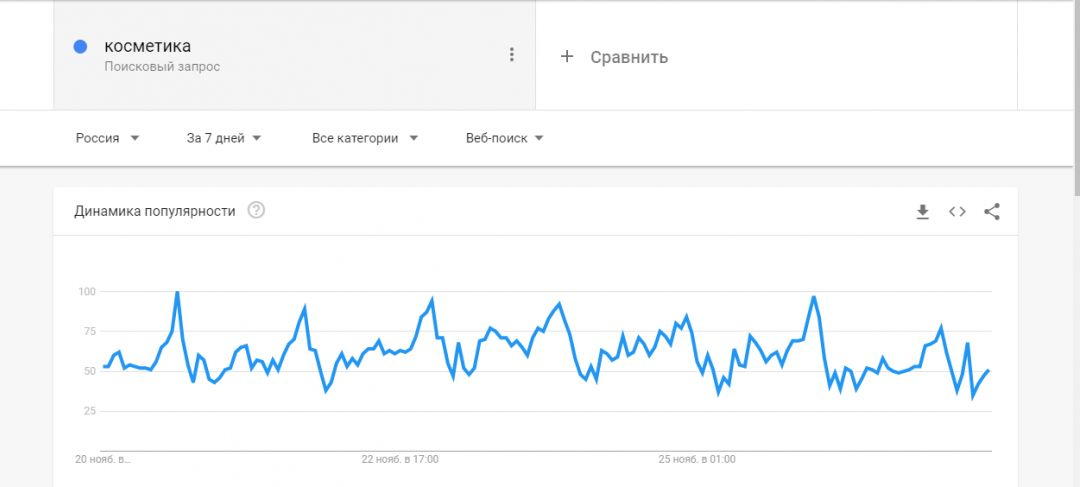Click the page vertical scrollbar
This screenshot has height=487, width=1080.
[x=1074, y=100]
